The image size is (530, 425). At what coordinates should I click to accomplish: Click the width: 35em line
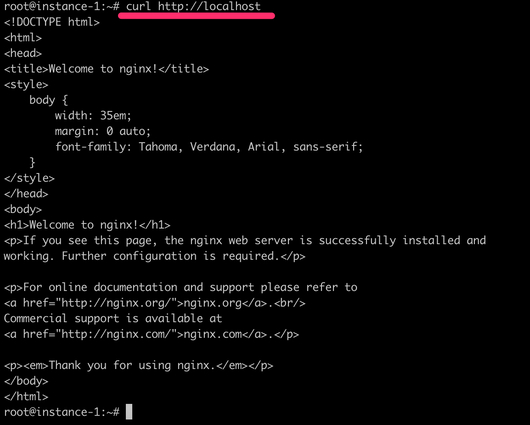pyautogui.click(x=93, y=116)
